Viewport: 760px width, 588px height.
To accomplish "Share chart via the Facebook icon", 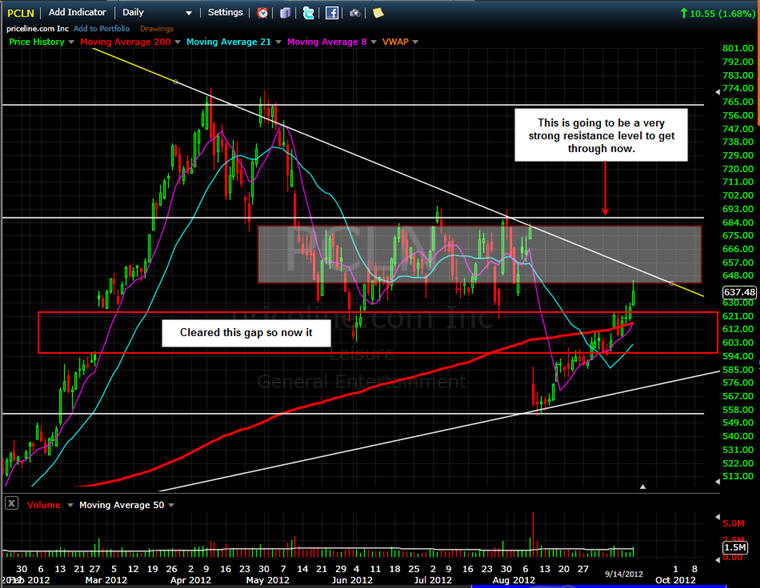I will (x=332, y=13).
